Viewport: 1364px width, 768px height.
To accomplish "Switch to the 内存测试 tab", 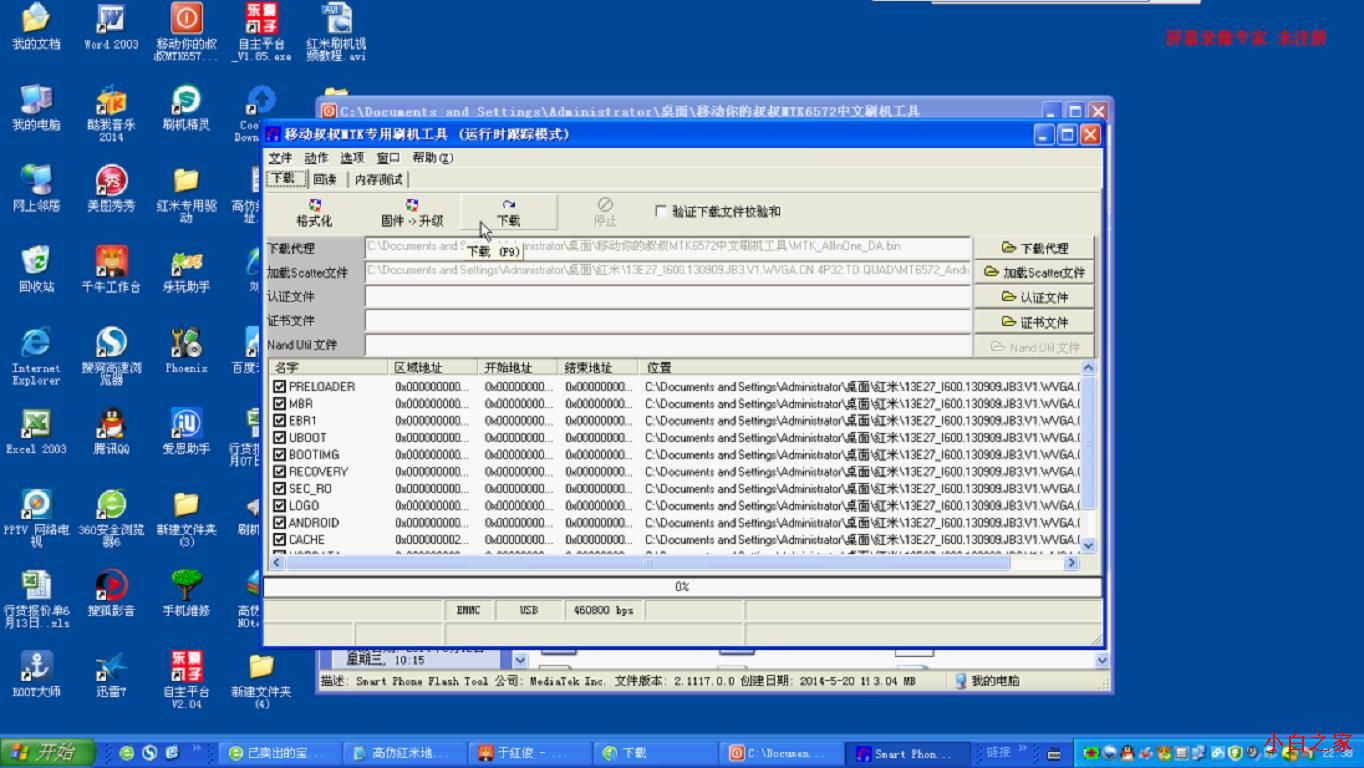I will point(379,179).
